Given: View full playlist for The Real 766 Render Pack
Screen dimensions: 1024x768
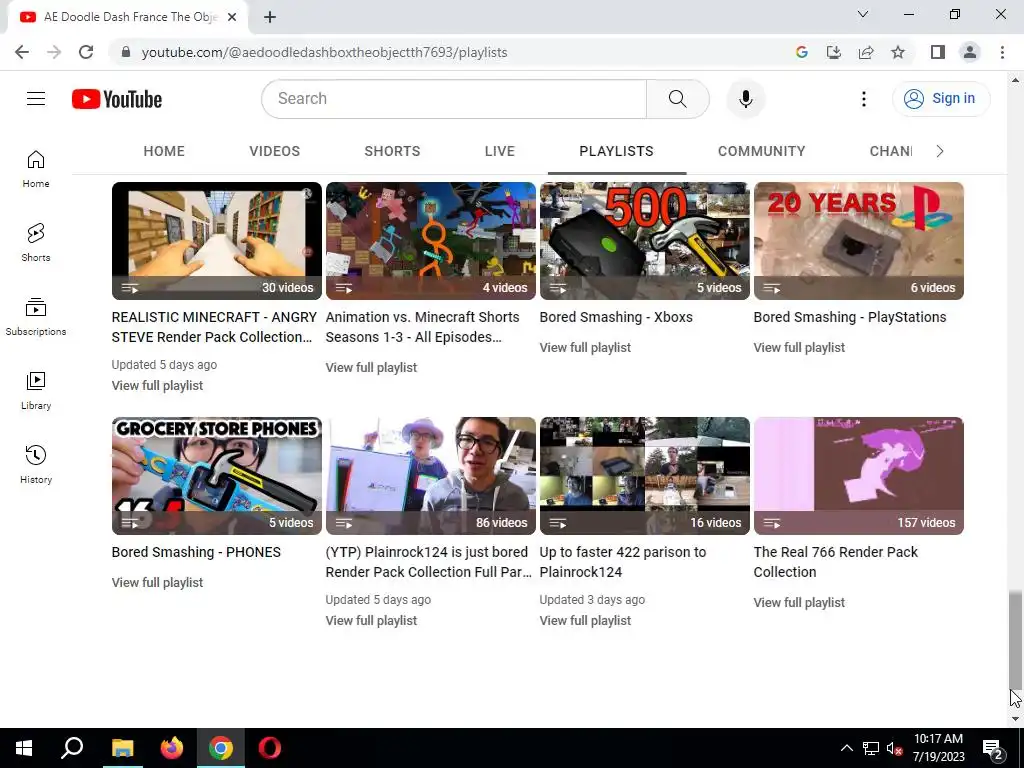Looking at the screenshot, I should (x=799, y=603).
